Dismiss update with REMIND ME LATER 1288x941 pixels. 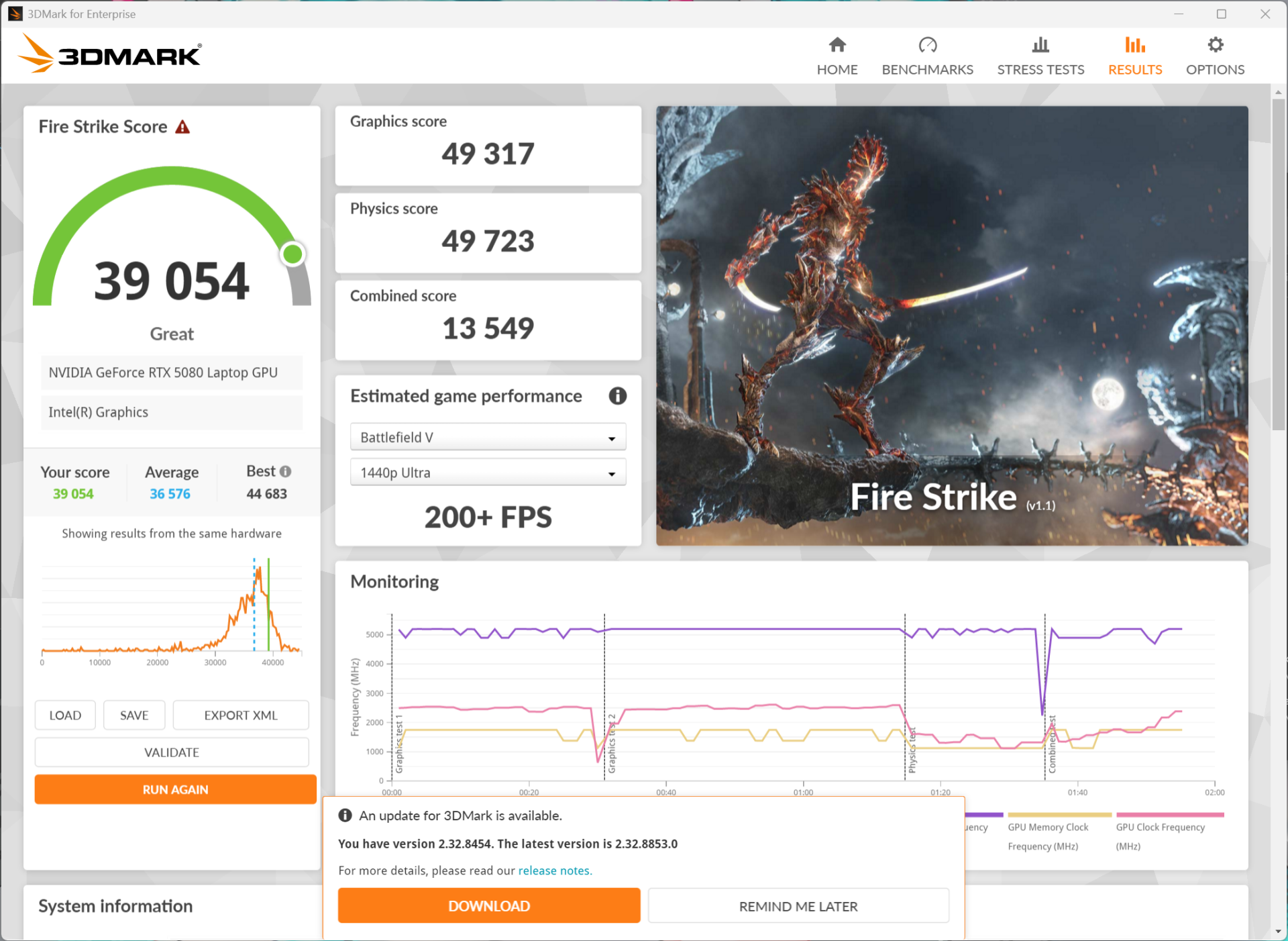coord(798,905)
